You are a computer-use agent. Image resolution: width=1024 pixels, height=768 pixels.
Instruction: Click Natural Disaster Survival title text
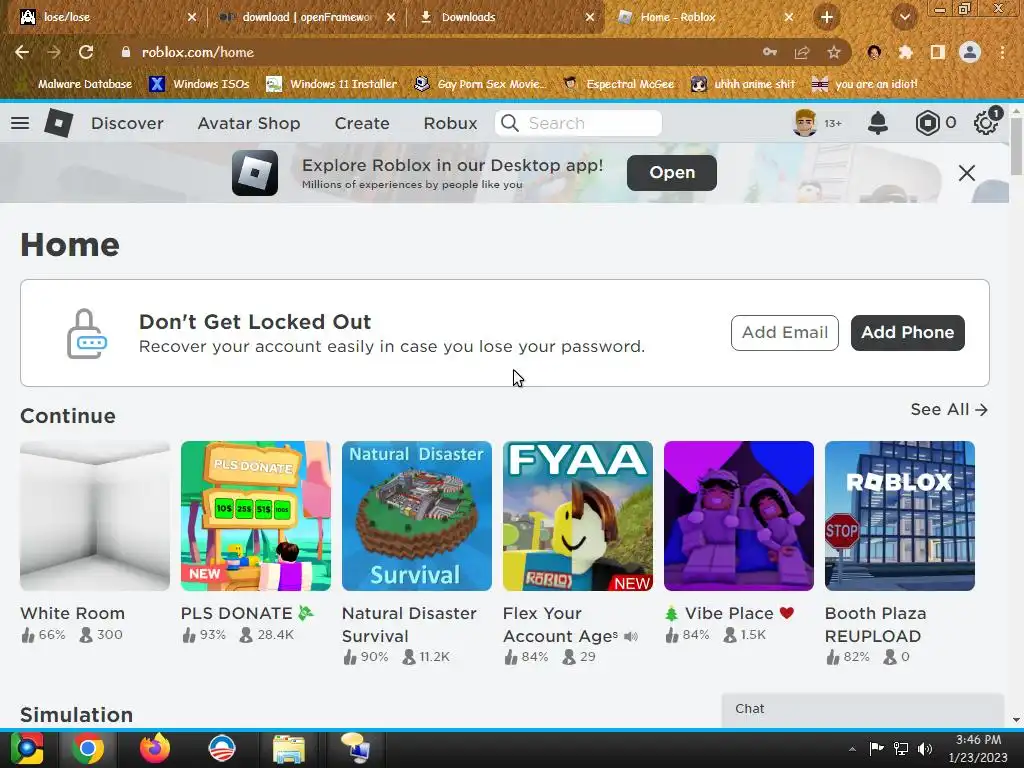click(x=409, y=624)
